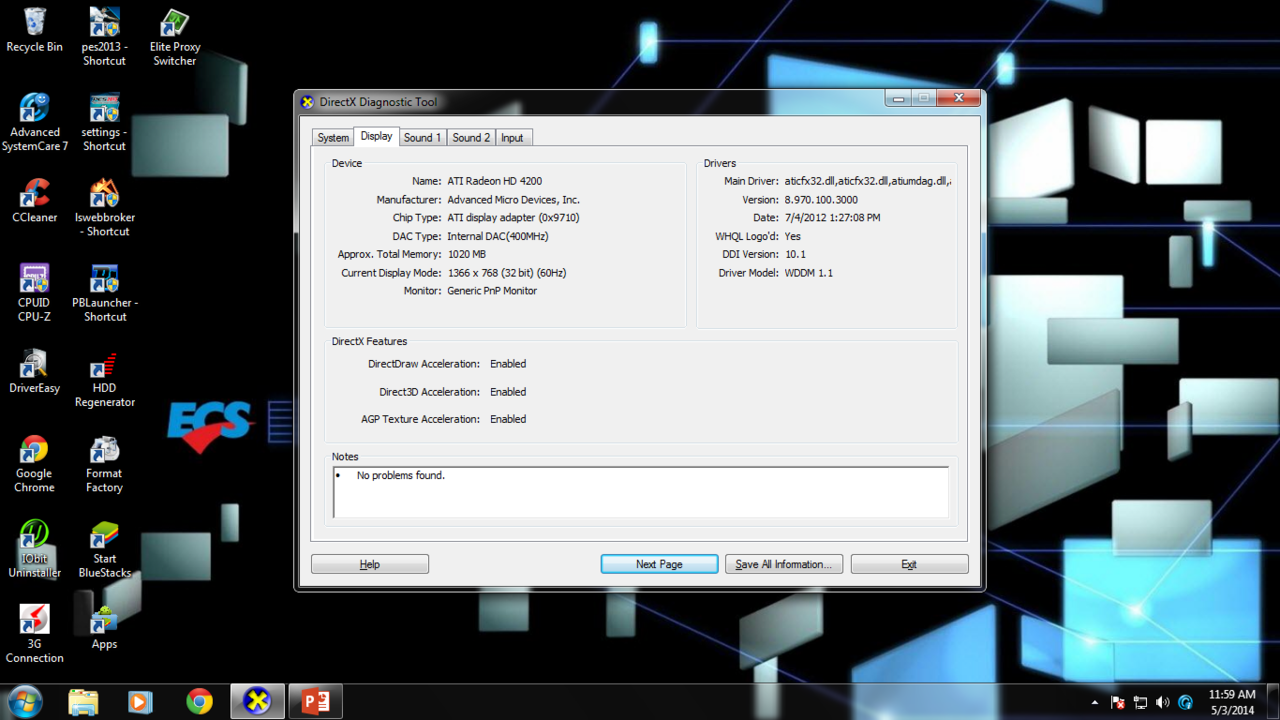Screen dimensions: 1280x720
Task: Open Windows Explorer from the taskbar
Action: 83,702
